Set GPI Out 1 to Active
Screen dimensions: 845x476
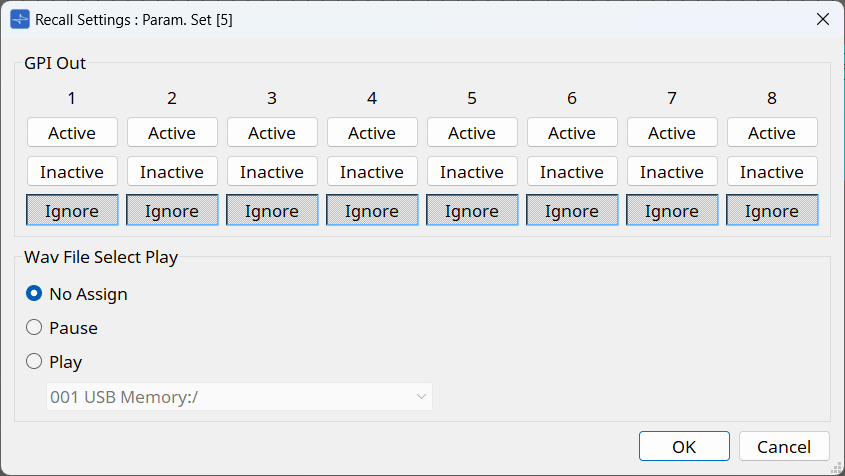coord(72,133)
